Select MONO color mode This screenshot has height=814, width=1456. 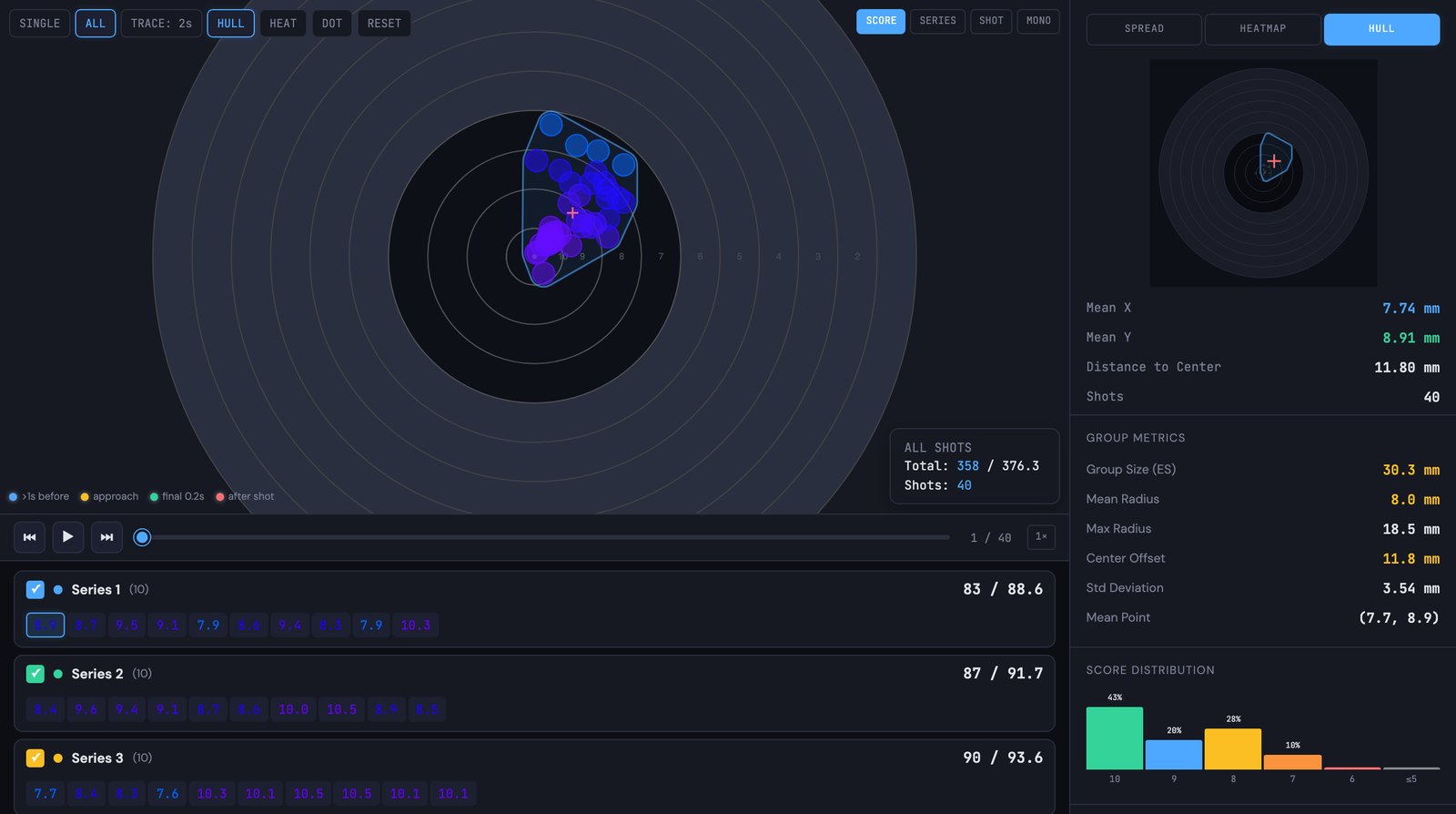point(1039,21)
